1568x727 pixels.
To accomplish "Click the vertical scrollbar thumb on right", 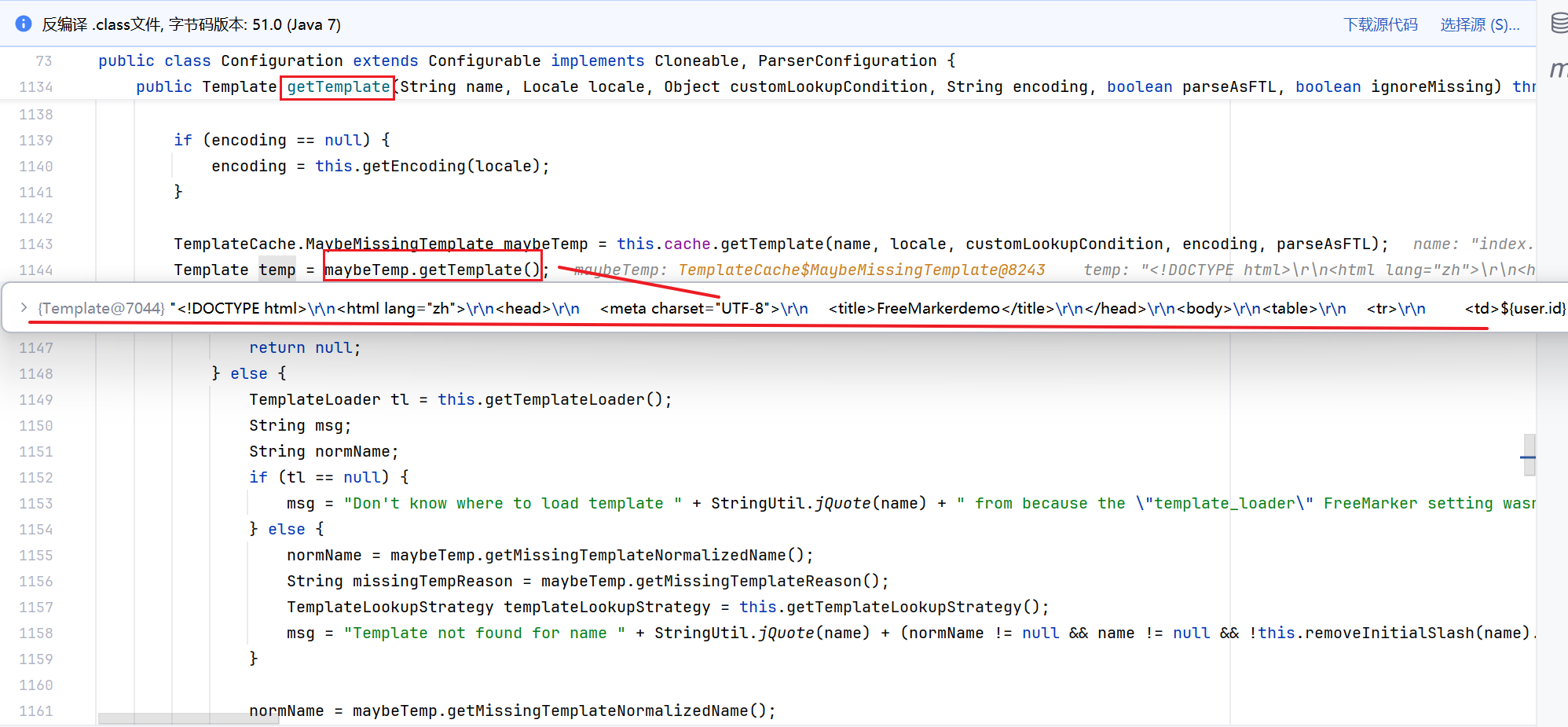I will (x=1529, y=455).
